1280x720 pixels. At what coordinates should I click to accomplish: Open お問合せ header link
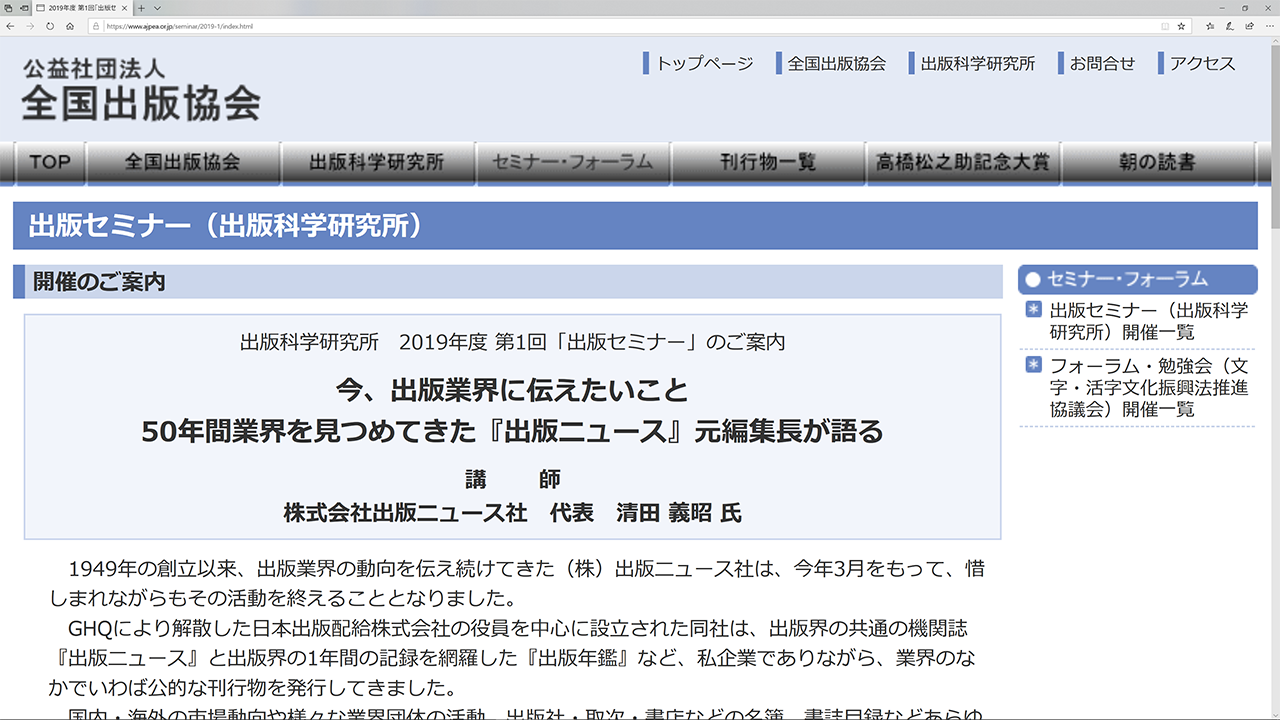(1102, 63)
